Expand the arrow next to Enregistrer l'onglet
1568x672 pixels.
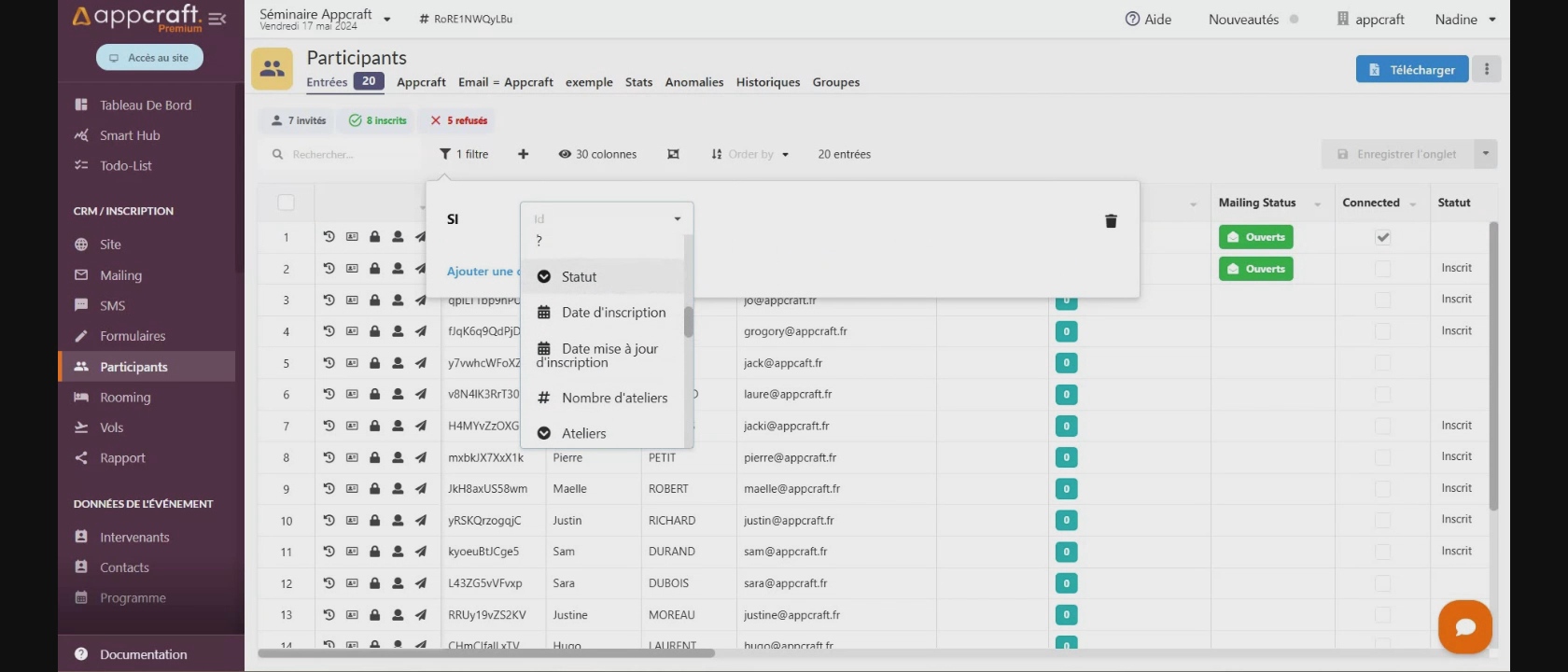(1485, 154)
